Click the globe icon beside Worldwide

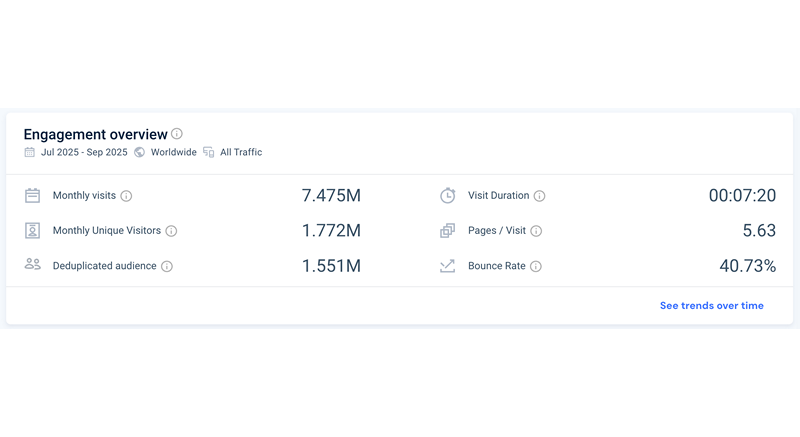[140, 152]
